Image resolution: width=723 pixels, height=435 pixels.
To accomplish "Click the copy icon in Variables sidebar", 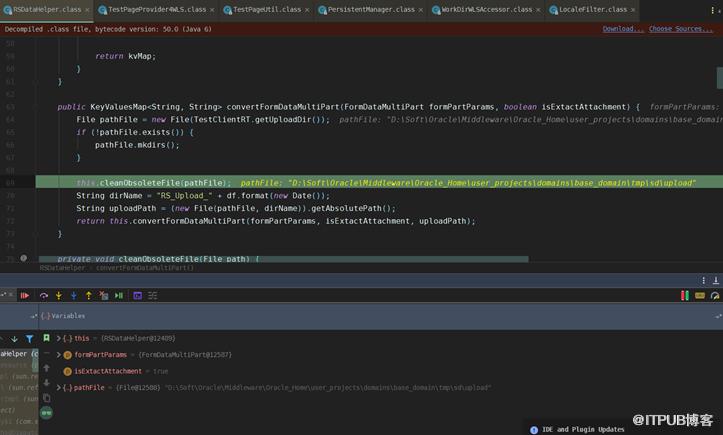I will click(47, 398).
